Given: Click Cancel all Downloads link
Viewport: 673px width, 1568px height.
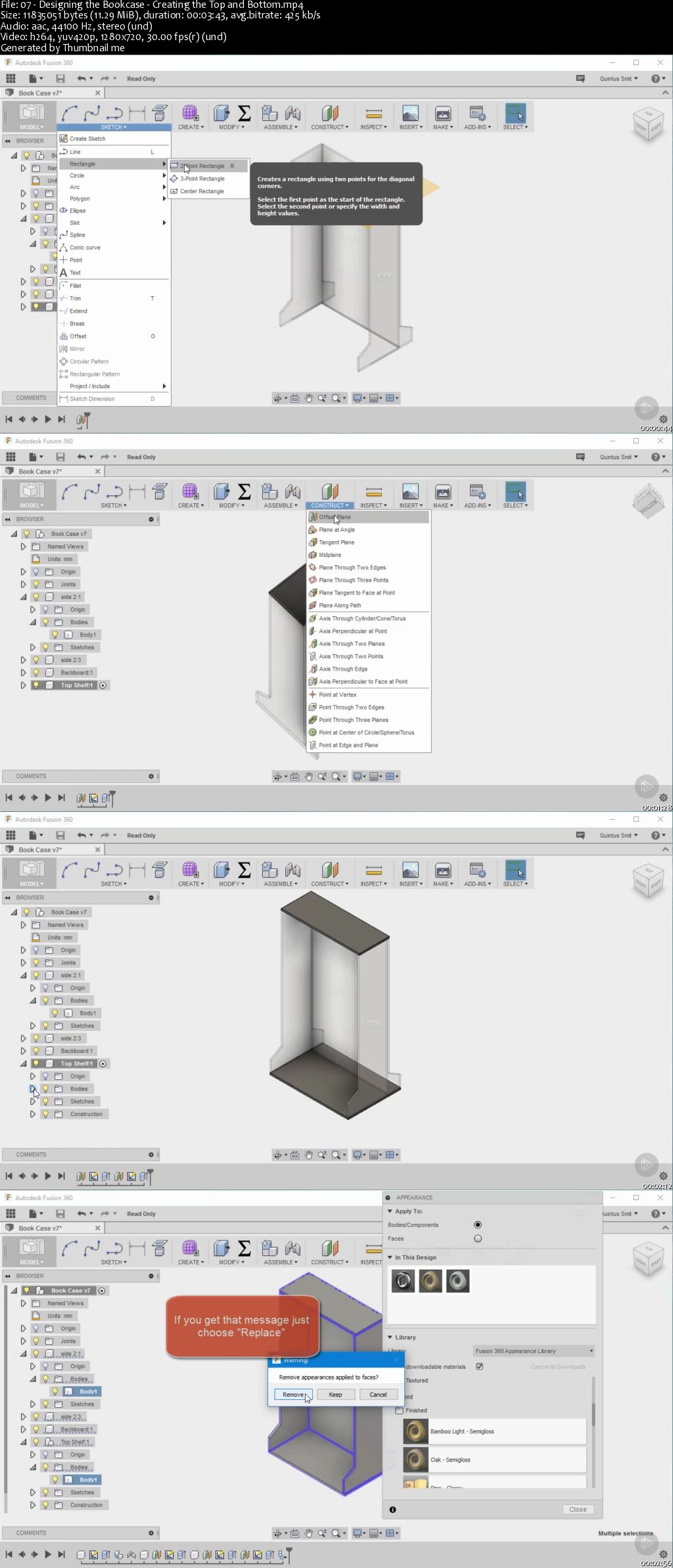Looking at the screenshot, I should [558, 1366].
